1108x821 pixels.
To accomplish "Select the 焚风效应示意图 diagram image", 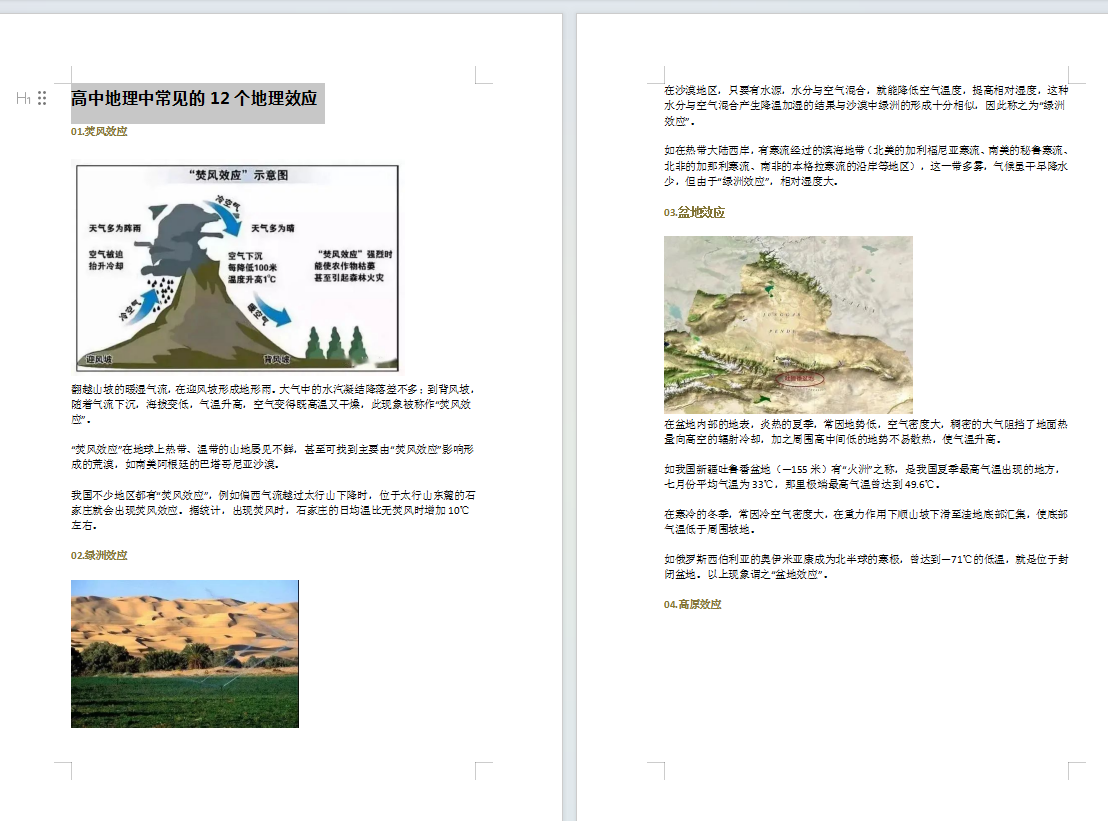I will point(237,268).
